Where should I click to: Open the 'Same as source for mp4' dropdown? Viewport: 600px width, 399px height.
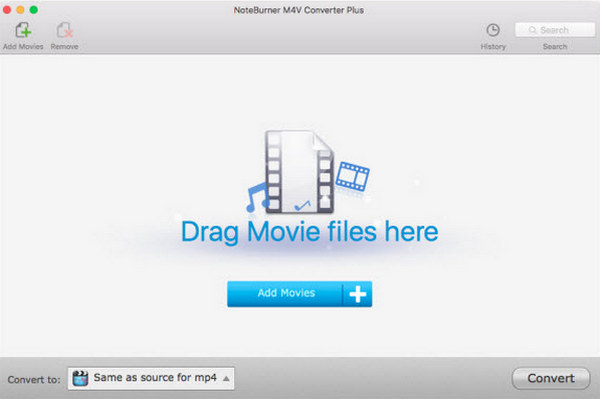(151, 379)
